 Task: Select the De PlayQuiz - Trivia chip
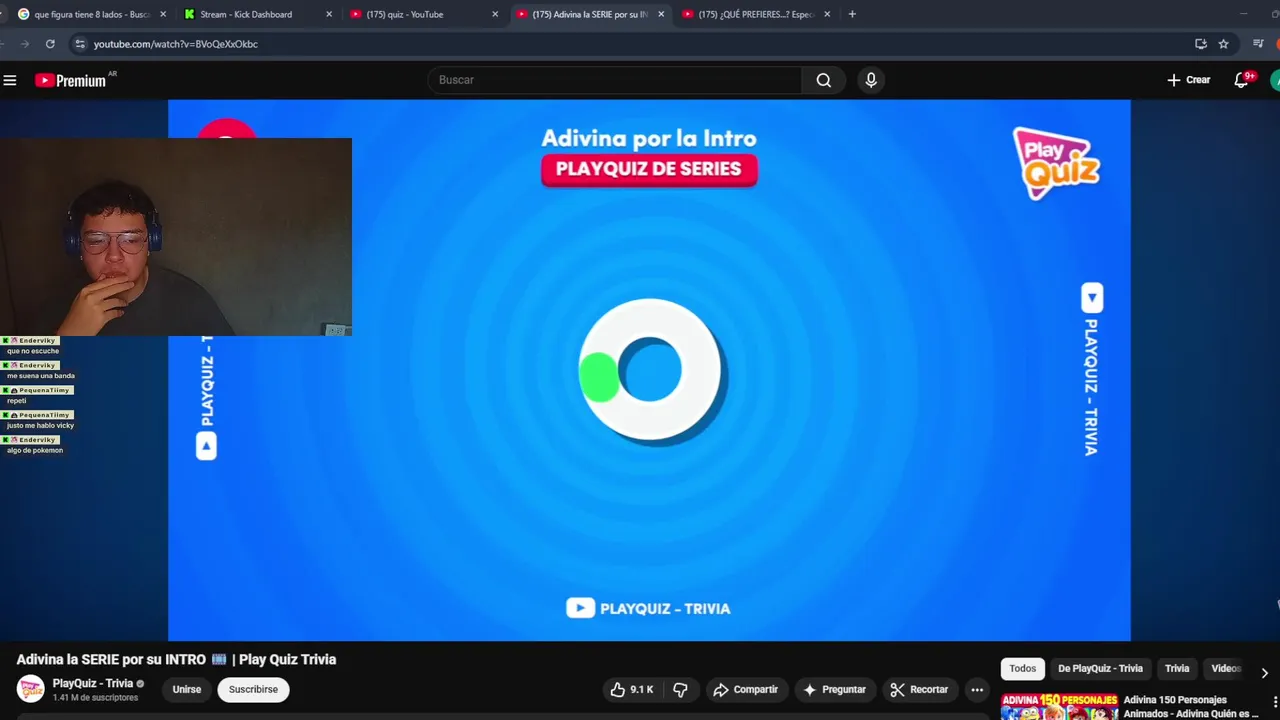[1100, 668]
